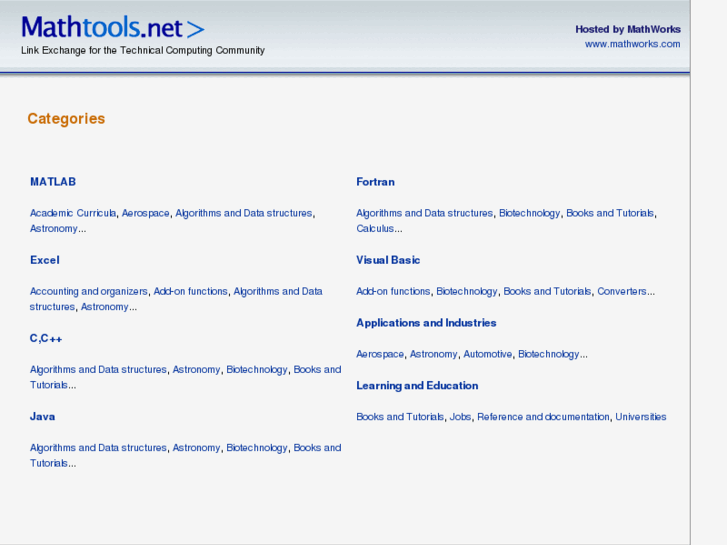Click the Categories page heading
Image resolution: width=727 pixels, height=545 pixels.
[66, 119]
